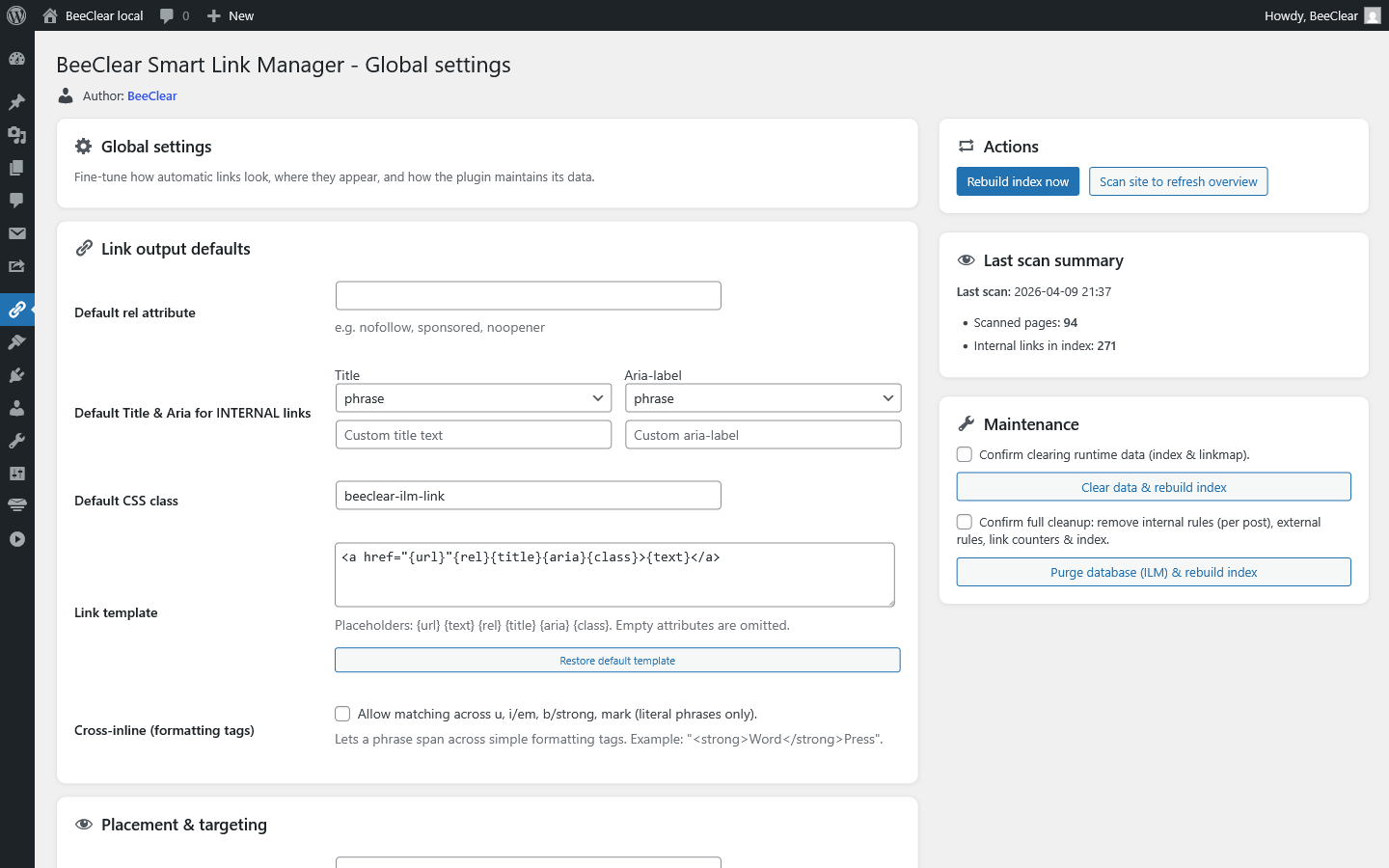Click the eye icon beside Placement & targeting
This screenshot has height=868, width=1389.
tap(84, 825)
